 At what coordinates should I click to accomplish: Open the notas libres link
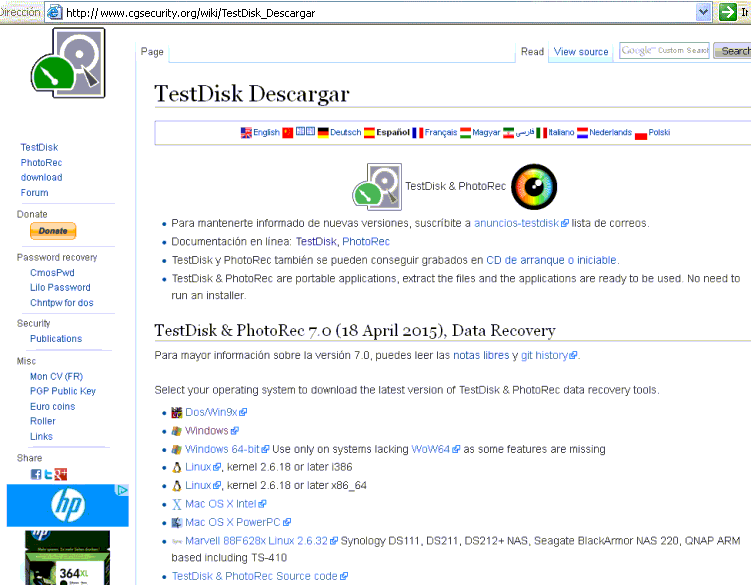click(481, 356)
